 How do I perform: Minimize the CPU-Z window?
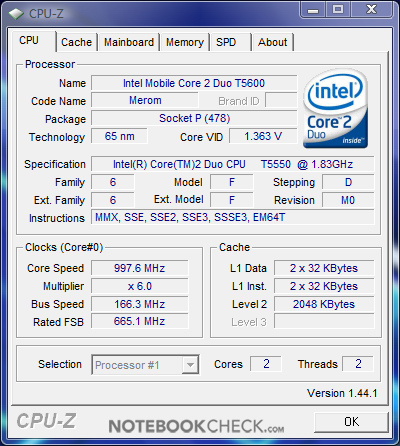(x=313, y=10)
